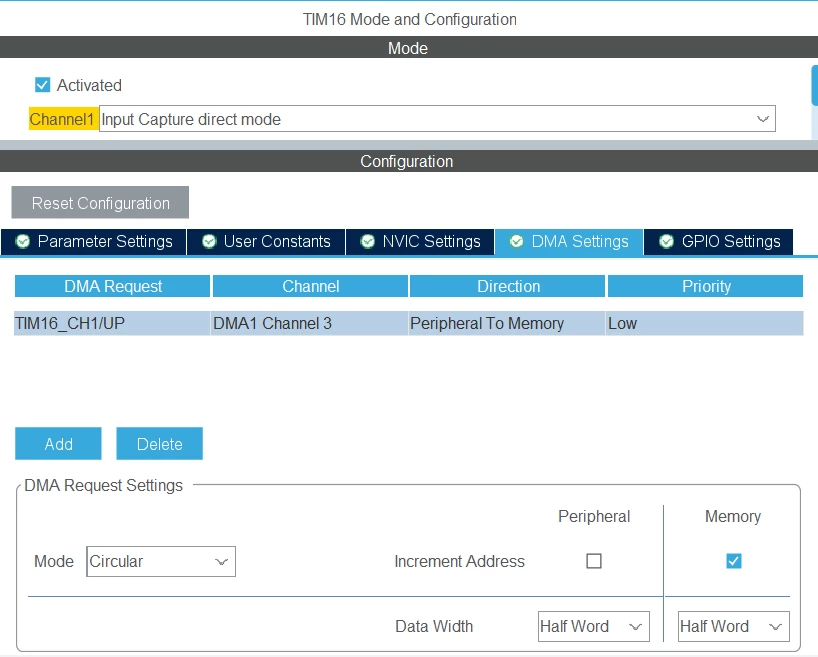818x657 pixels.
Task: Click the green check icon on GPIO Settings
Action: (667, 242)
